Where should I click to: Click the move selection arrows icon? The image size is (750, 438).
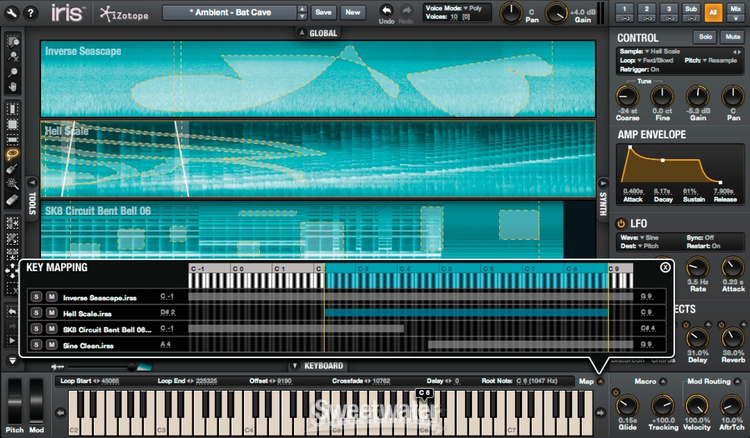click(11, 271)
